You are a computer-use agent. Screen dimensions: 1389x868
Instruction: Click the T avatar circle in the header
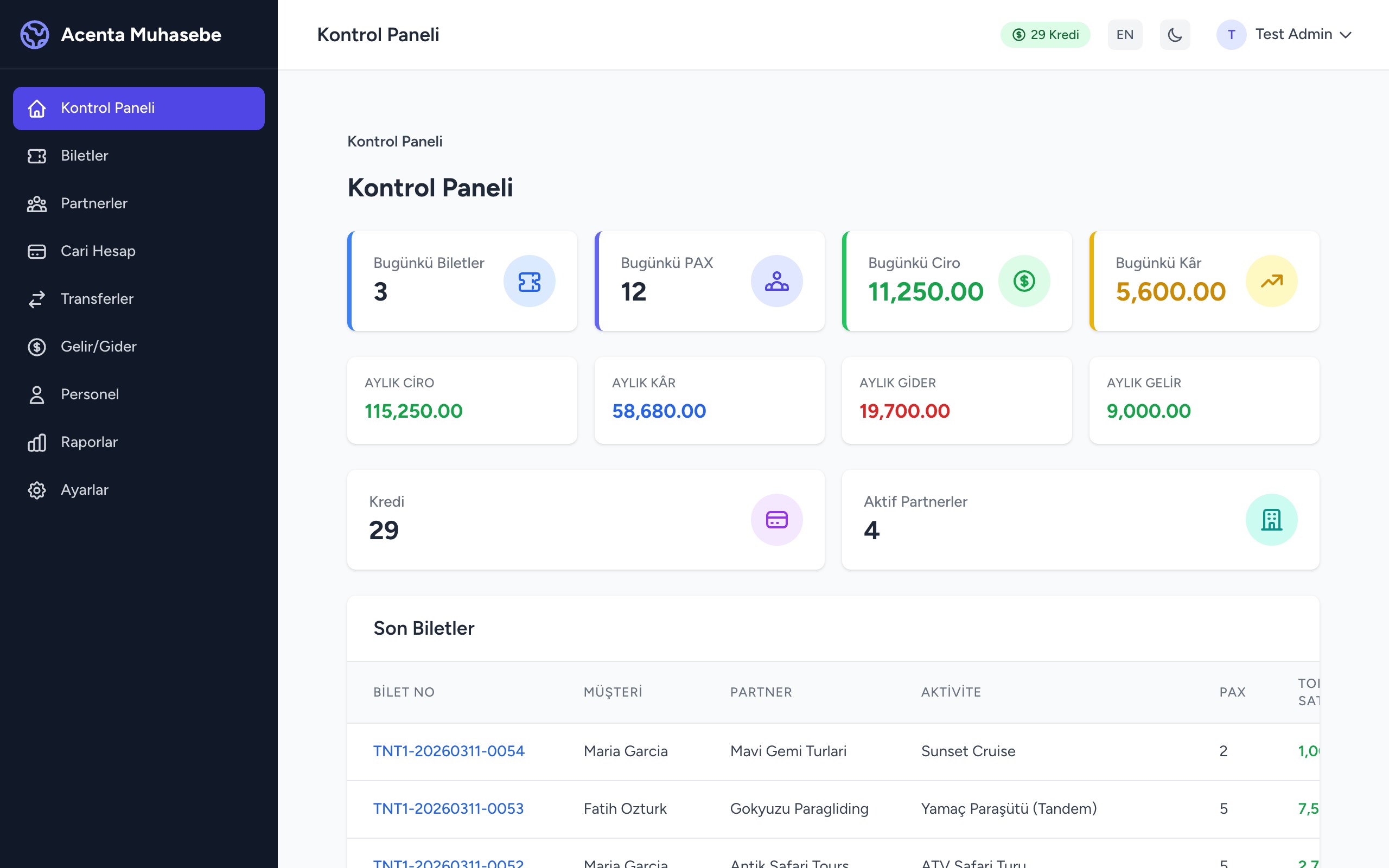pyautogui.click(x=1231, y=34)
